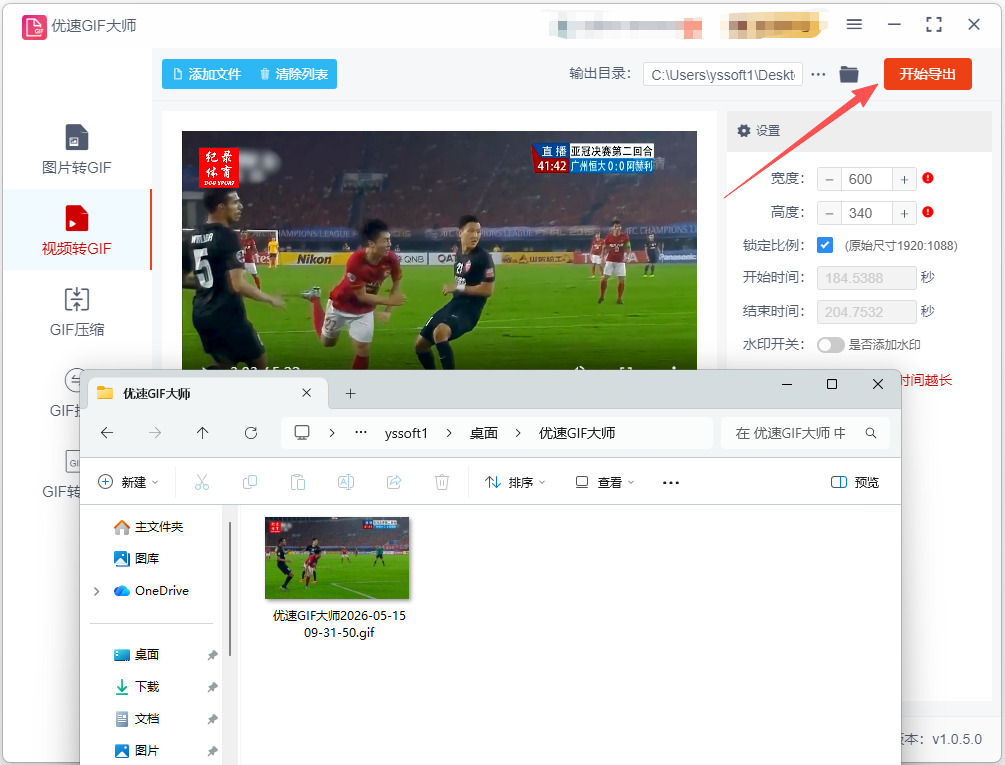
Task: Click the height value field 340
Action: tap(866, 213)
